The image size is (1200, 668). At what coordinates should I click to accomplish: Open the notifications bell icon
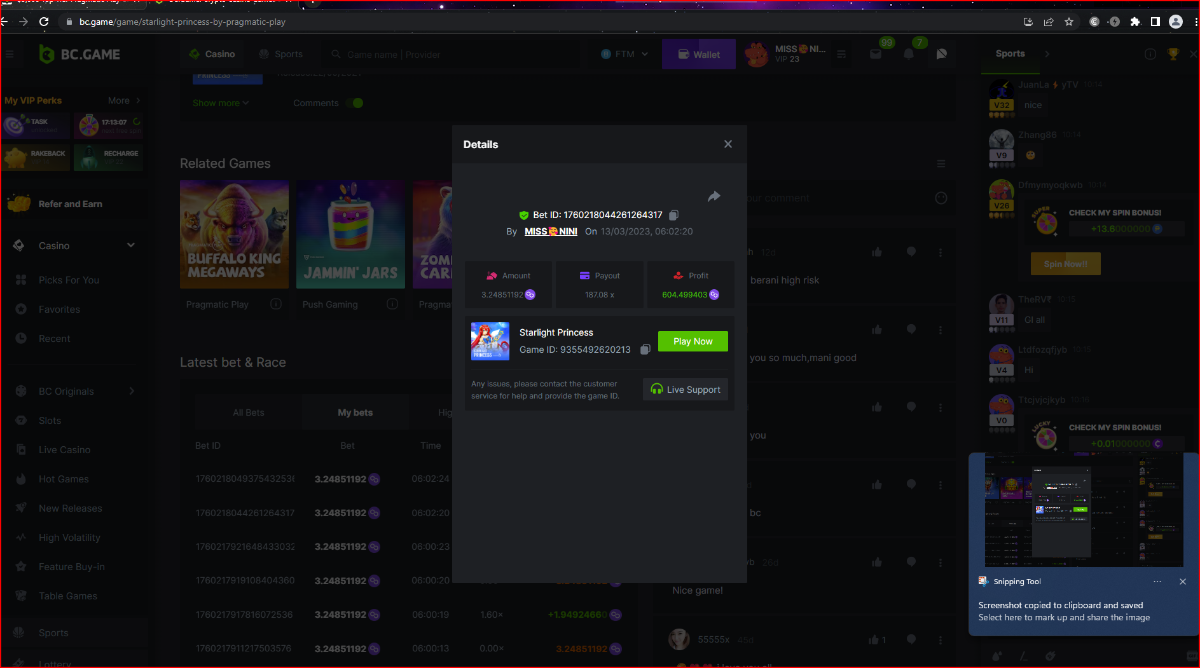[909, 54]
